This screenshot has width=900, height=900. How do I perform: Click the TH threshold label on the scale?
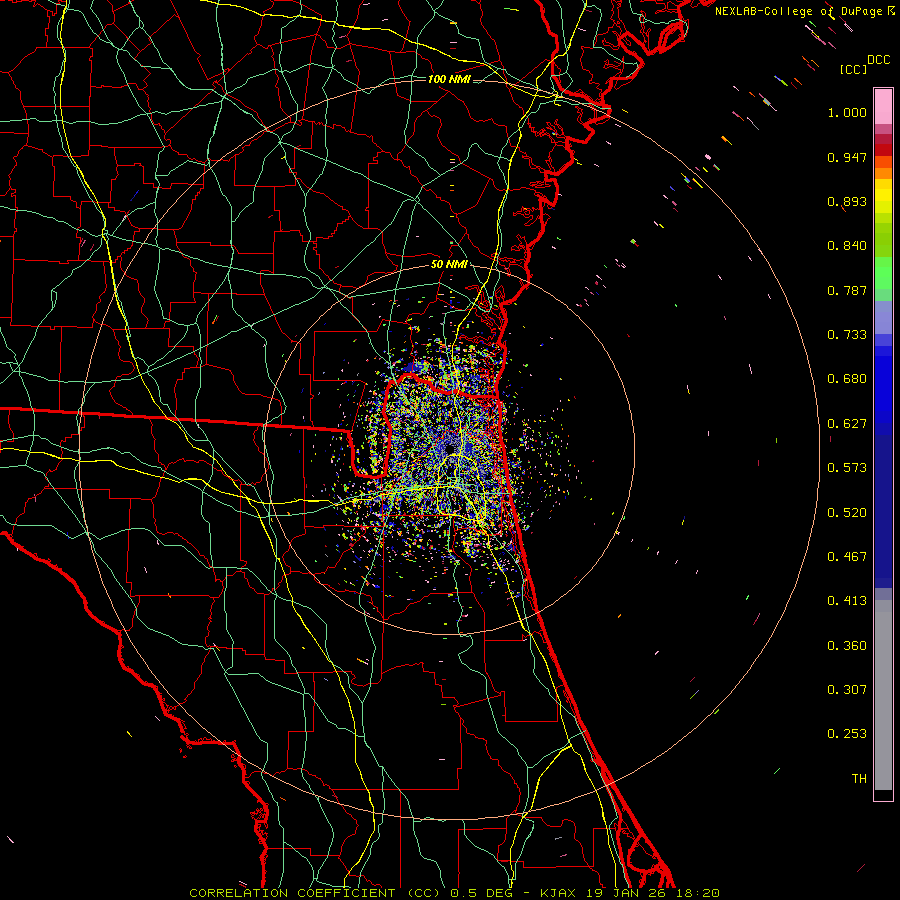tap(859, 779)
